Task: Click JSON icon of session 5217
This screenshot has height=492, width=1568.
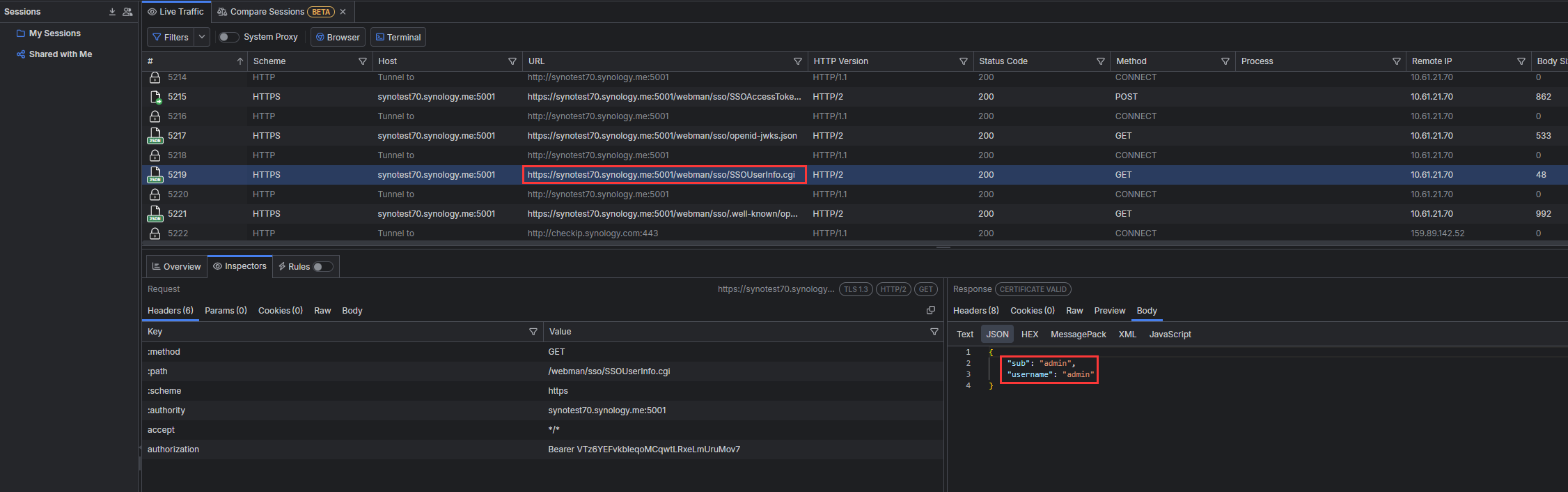Action: 155,136
